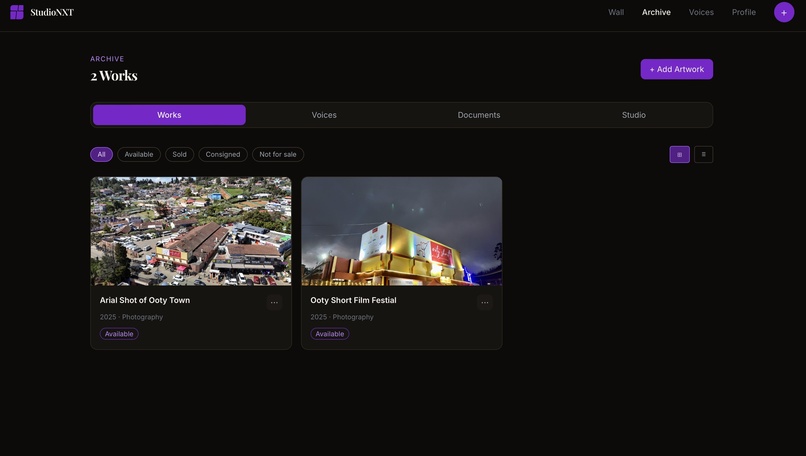The width and height of the screenshot is (806, 456).
Task: Open options menu for Ooty Short Film Festial
Action: coord(485,302)
